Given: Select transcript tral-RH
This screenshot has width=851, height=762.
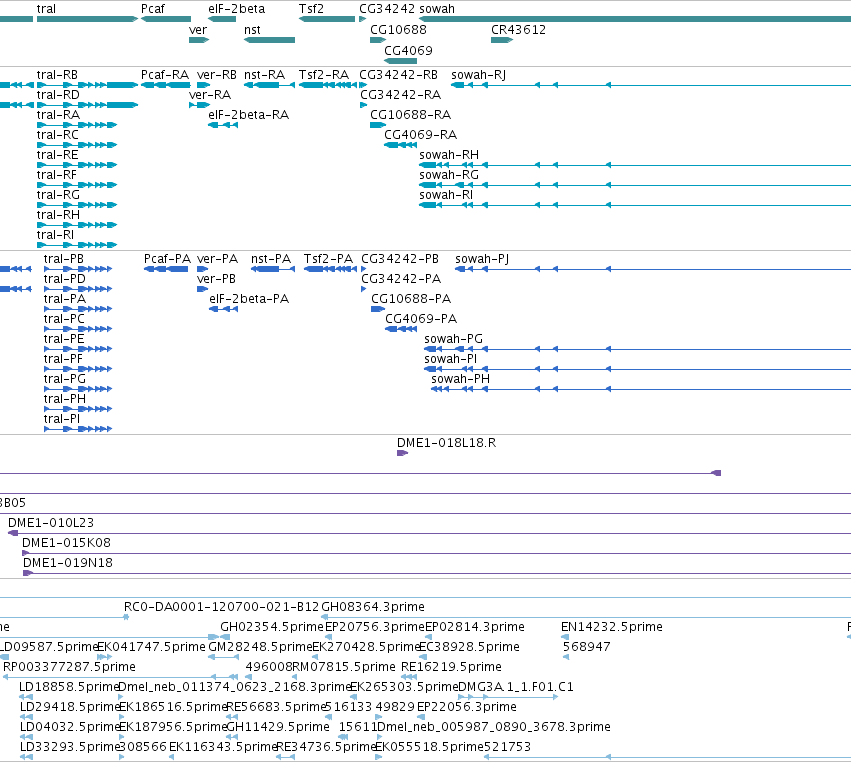Looking at the screenshot, I should click(x=58, y=215).
